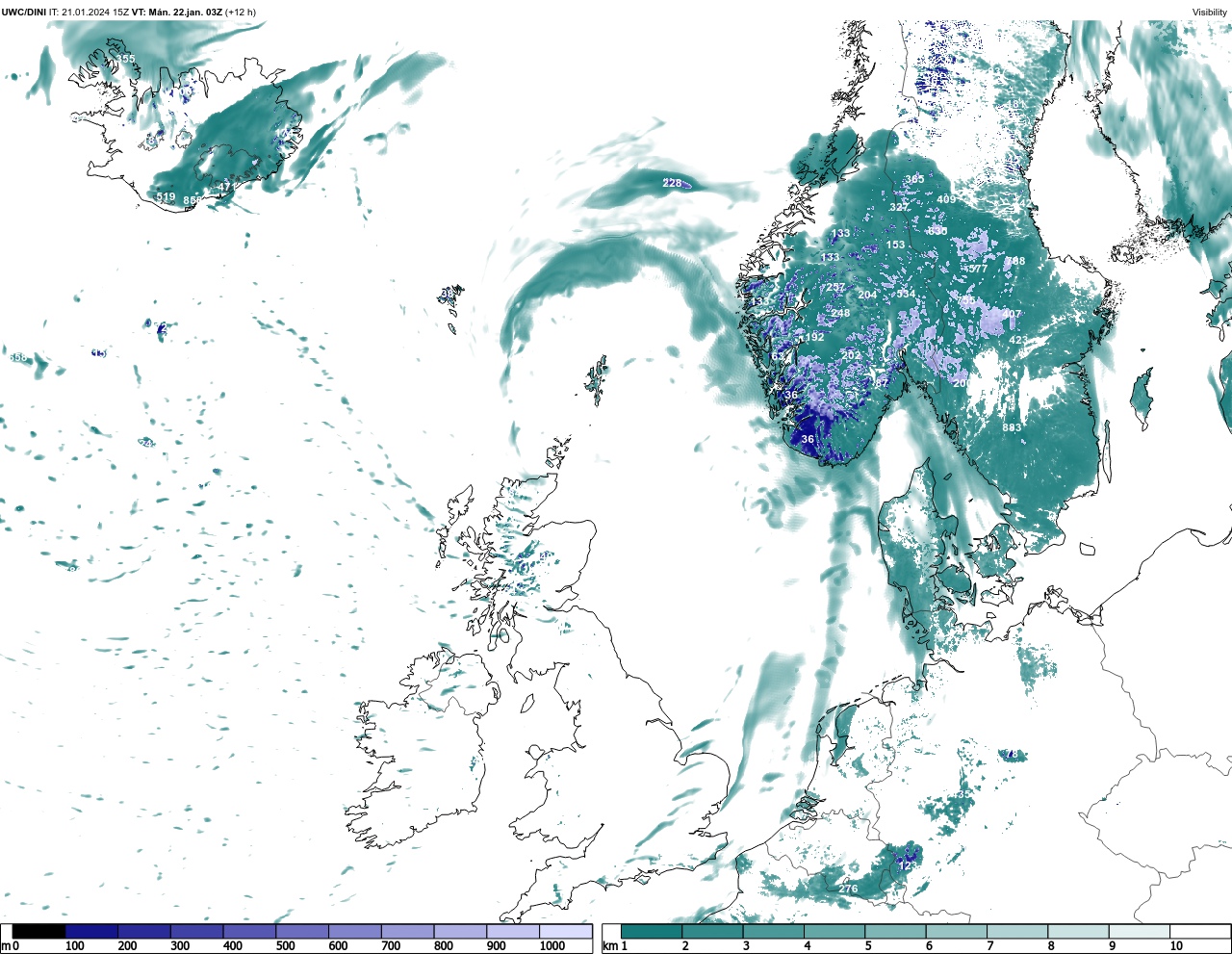This screenshot has width=1232, height=954.
Task: Click the 7–8 km pale swatch
Action: point(1016,932)
